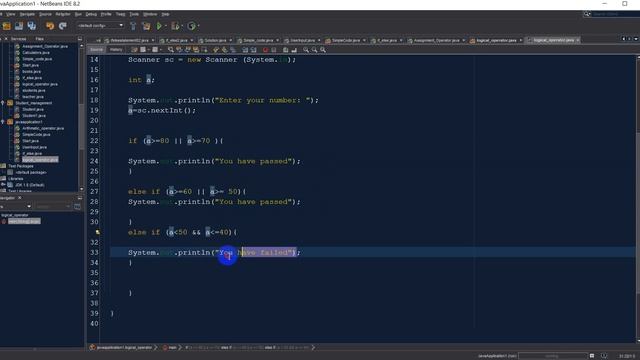Open the Navigate menu
This screenshot has width=640, height=360.
[x=27, y=14]
